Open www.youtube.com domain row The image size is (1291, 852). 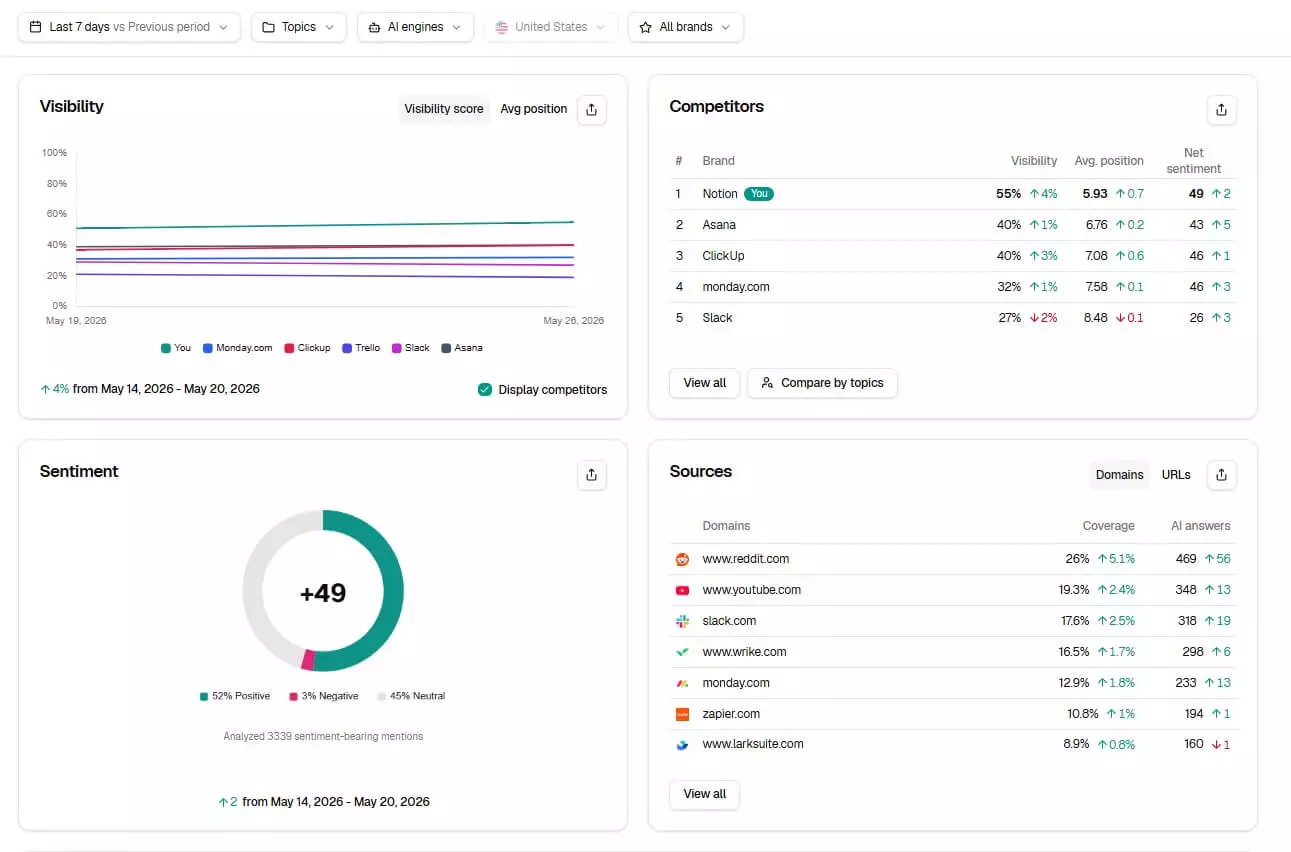953,590
